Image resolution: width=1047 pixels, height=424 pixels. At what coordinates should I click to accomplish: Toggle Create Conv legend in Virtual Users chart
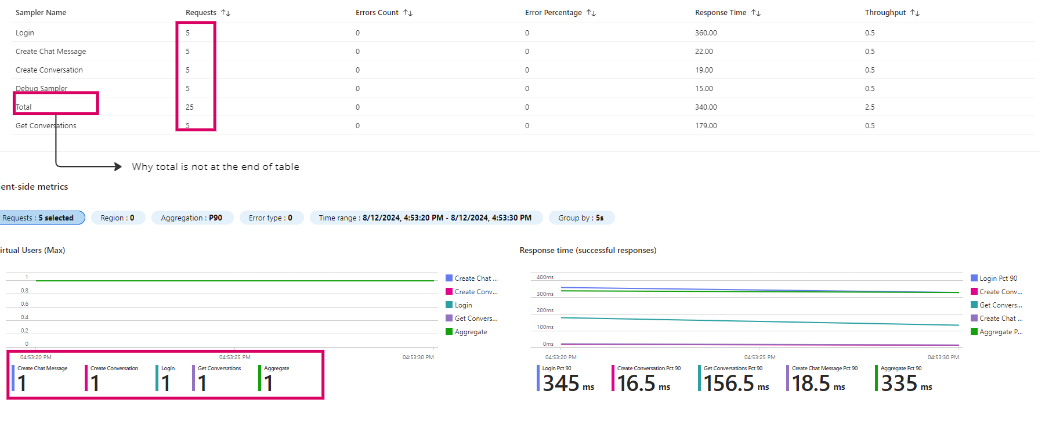pyautogui.click(x=471, y=292)
